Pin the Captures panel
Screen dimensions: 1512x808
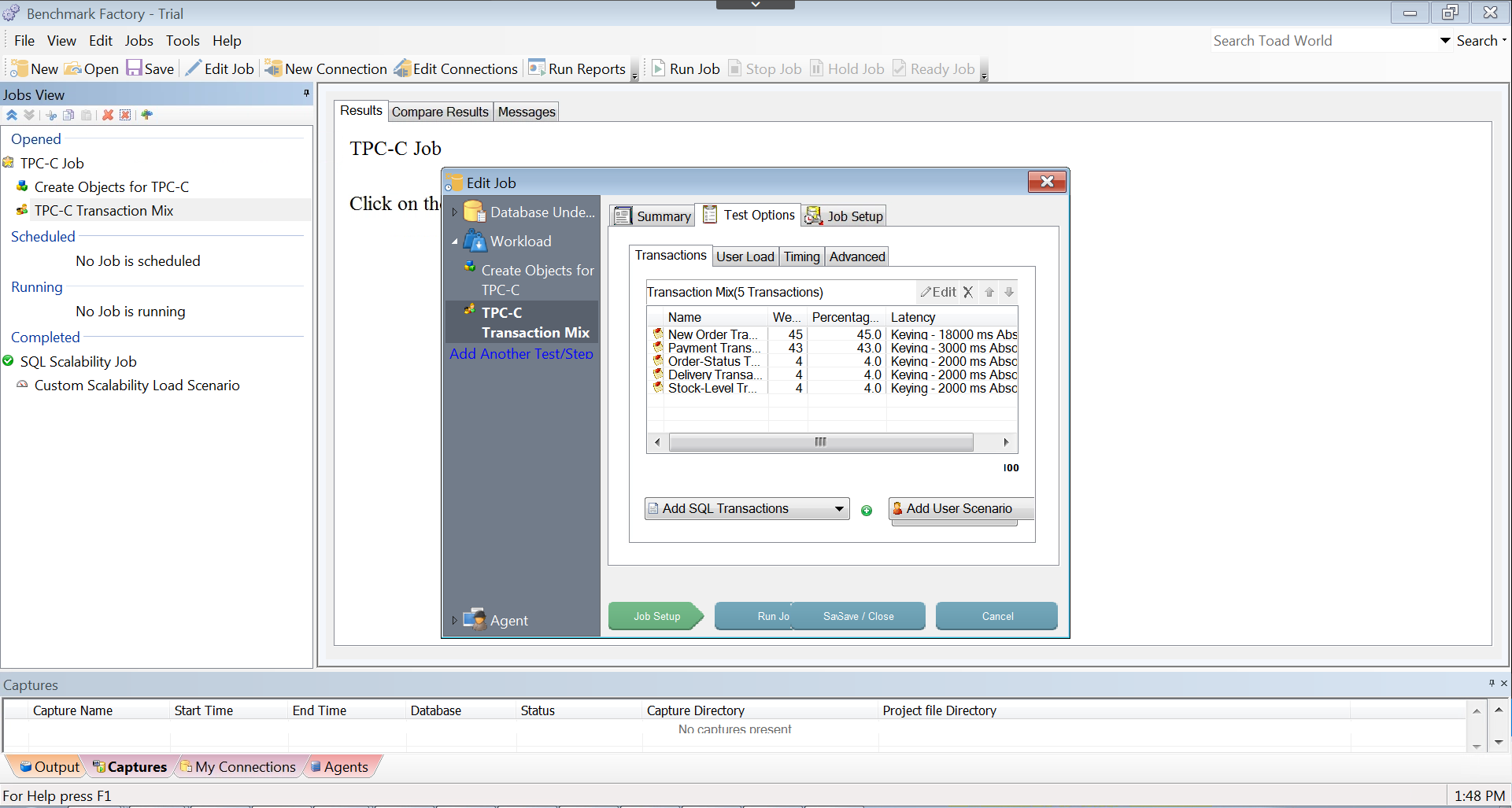1492,683
